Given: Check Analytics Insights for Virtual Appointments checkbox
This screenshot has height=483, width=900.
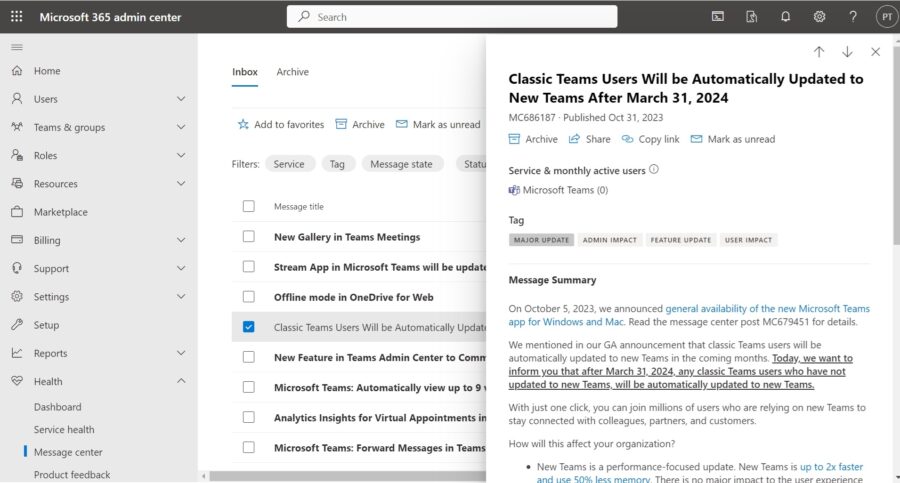Looking at the screenshot, I should tap(249, 418).
